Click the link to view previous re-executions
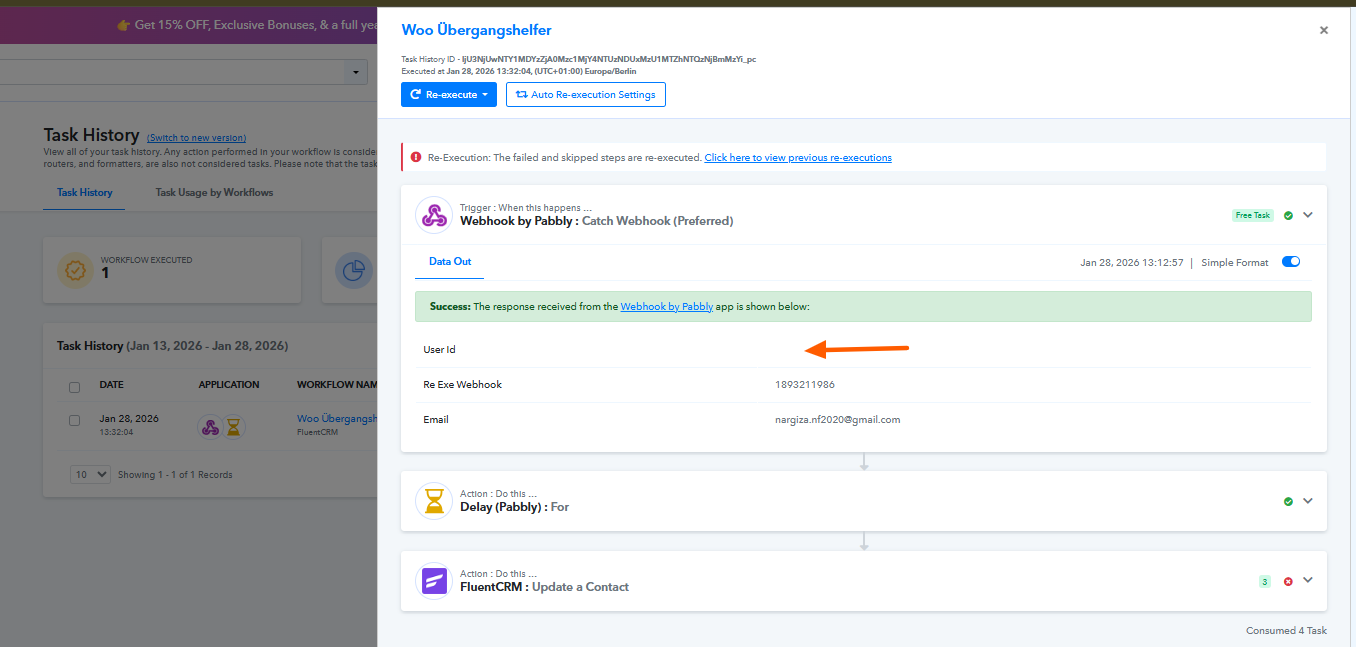Viewport: 1356px width, 647px height. pyautogui.click(x=797, y=158)
